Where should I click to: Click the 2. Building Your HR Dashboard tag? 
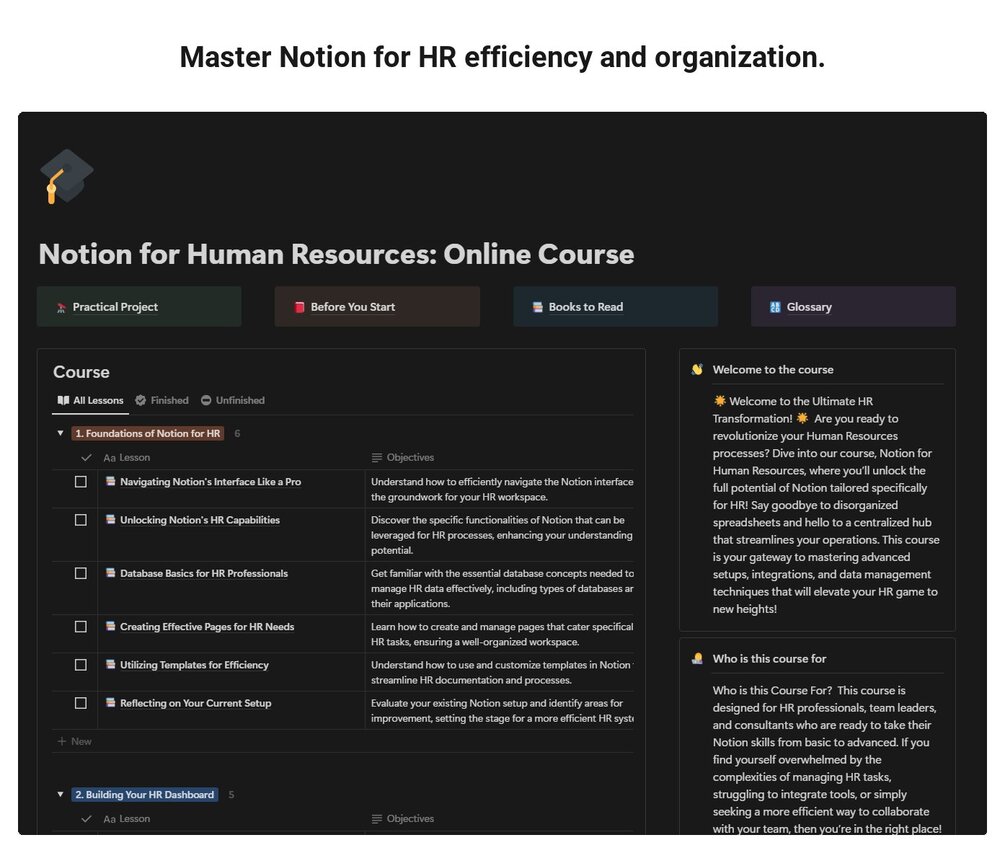click(144, 795)
